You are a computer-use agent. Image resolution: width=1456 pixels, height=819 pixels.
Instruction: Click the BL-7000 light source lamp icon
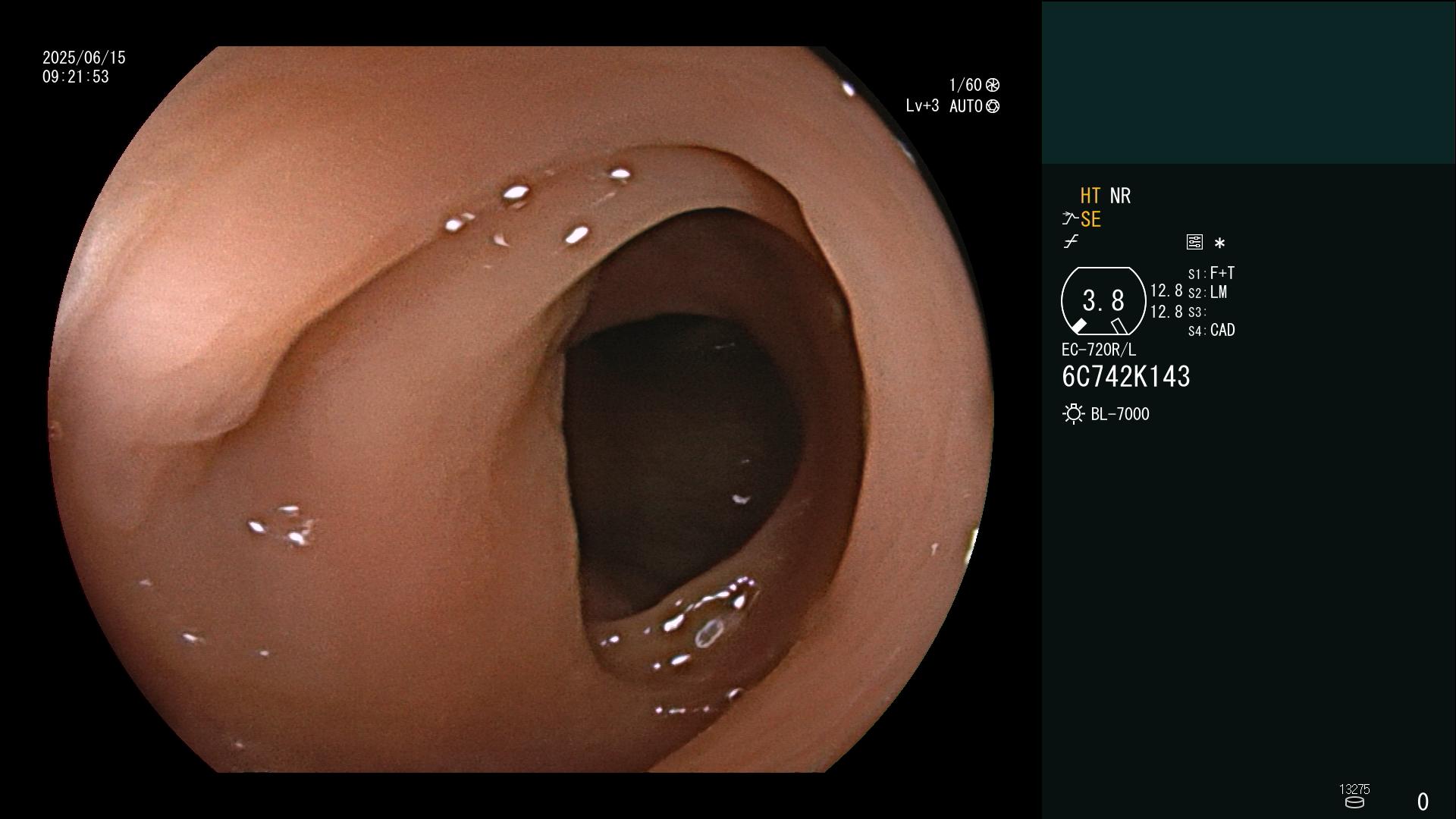(1073, 414)
